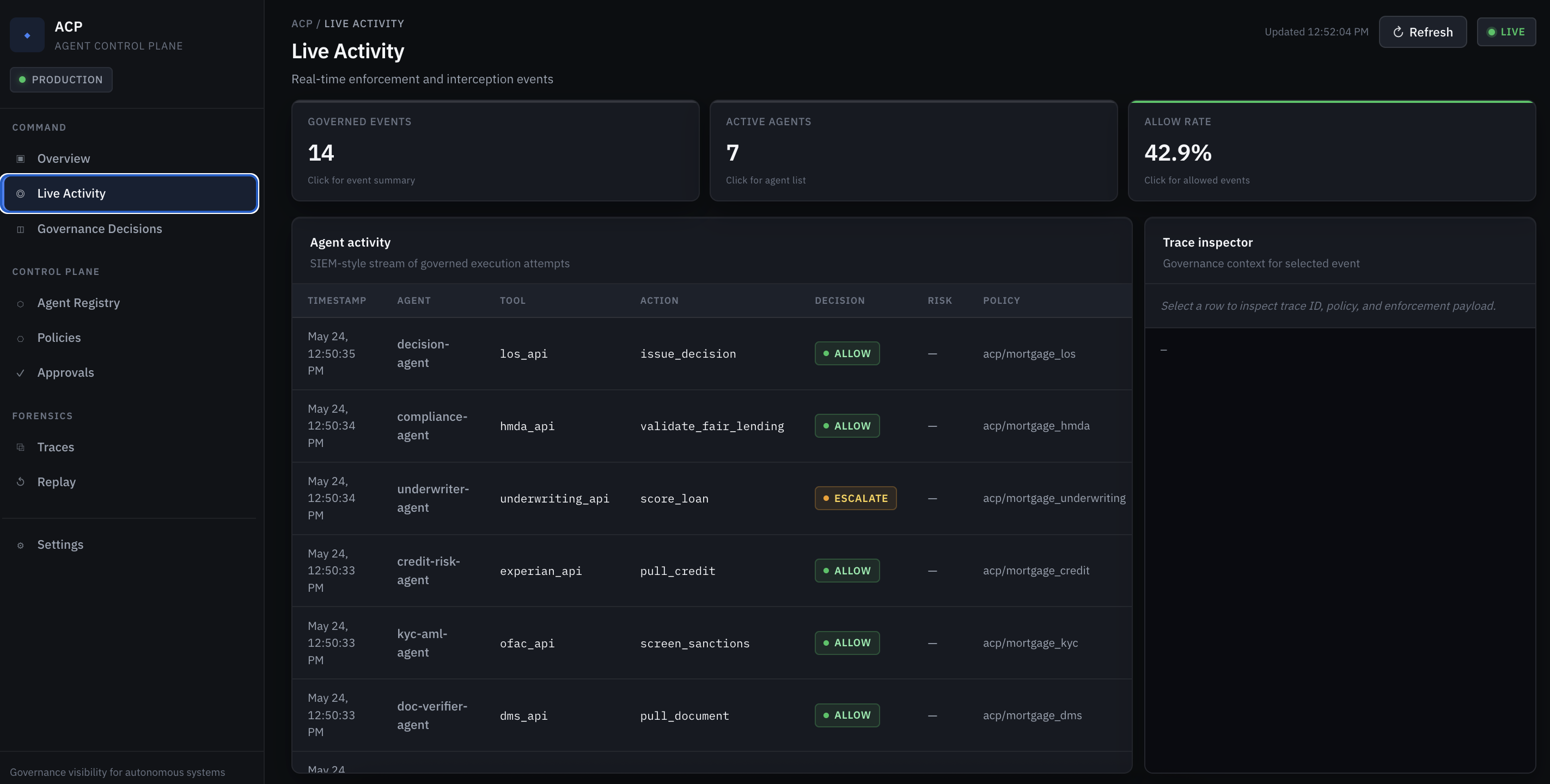This screenshot has width=1550, height=784.
Task: Click the DECISION column header
Action: tap(839, 300)
